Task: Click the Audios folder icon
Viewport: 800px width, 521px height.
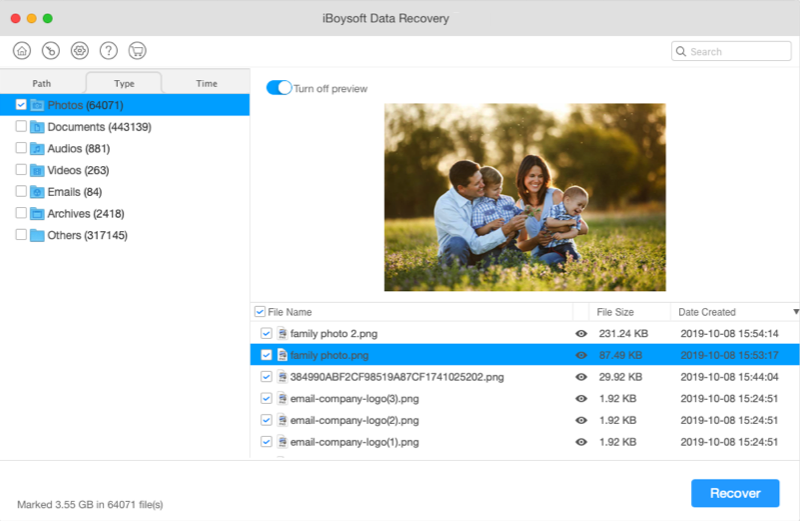Action: coord(37,148)
